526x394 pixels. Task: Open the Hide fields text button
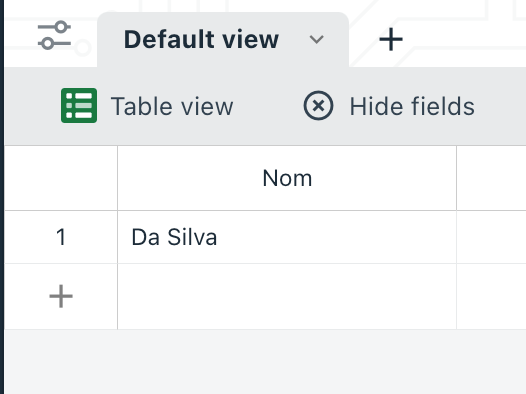[412, 106]
